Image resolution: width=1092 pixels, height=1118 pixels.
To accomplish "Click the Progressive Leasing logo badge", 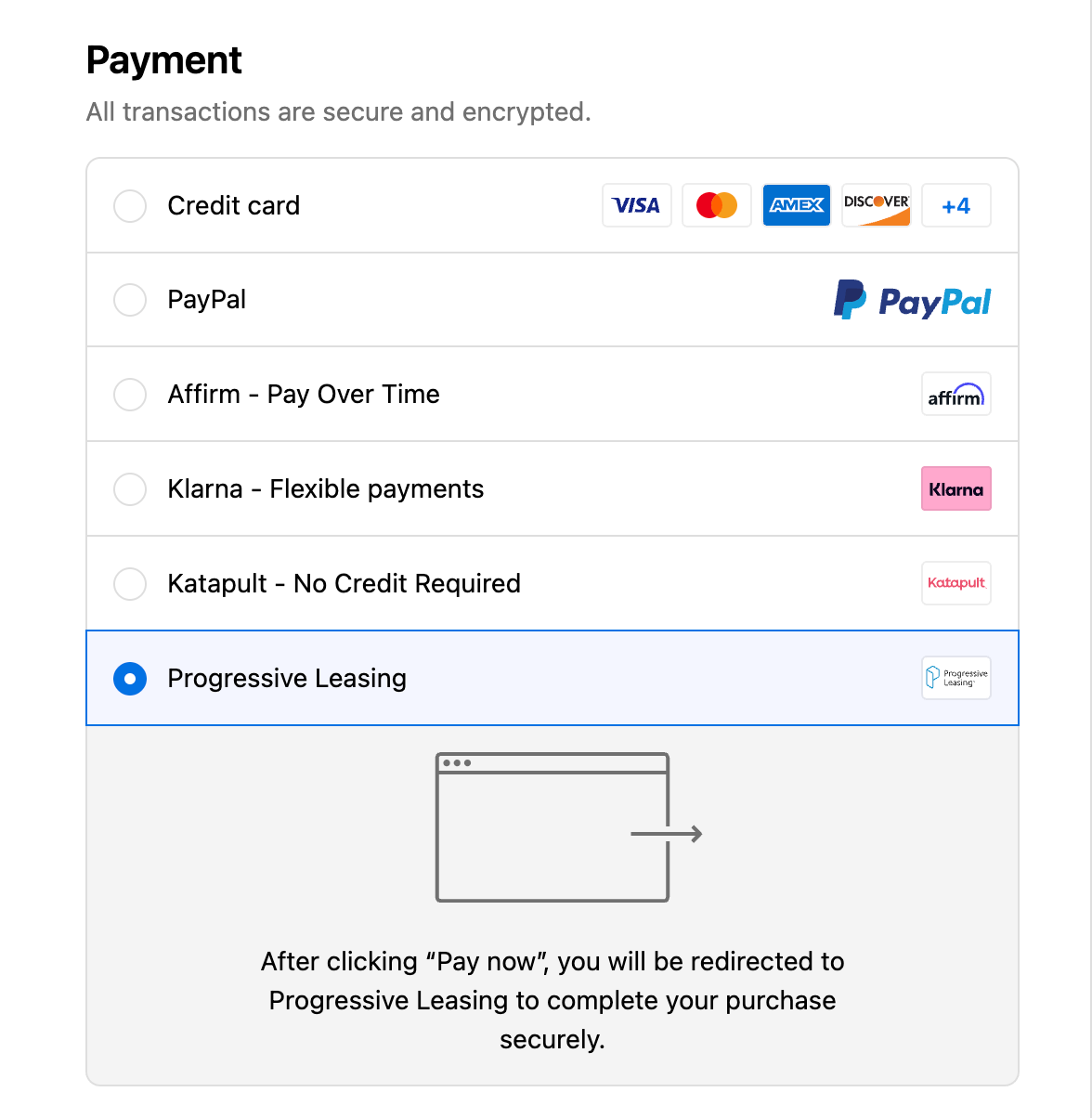I will 956,678.
